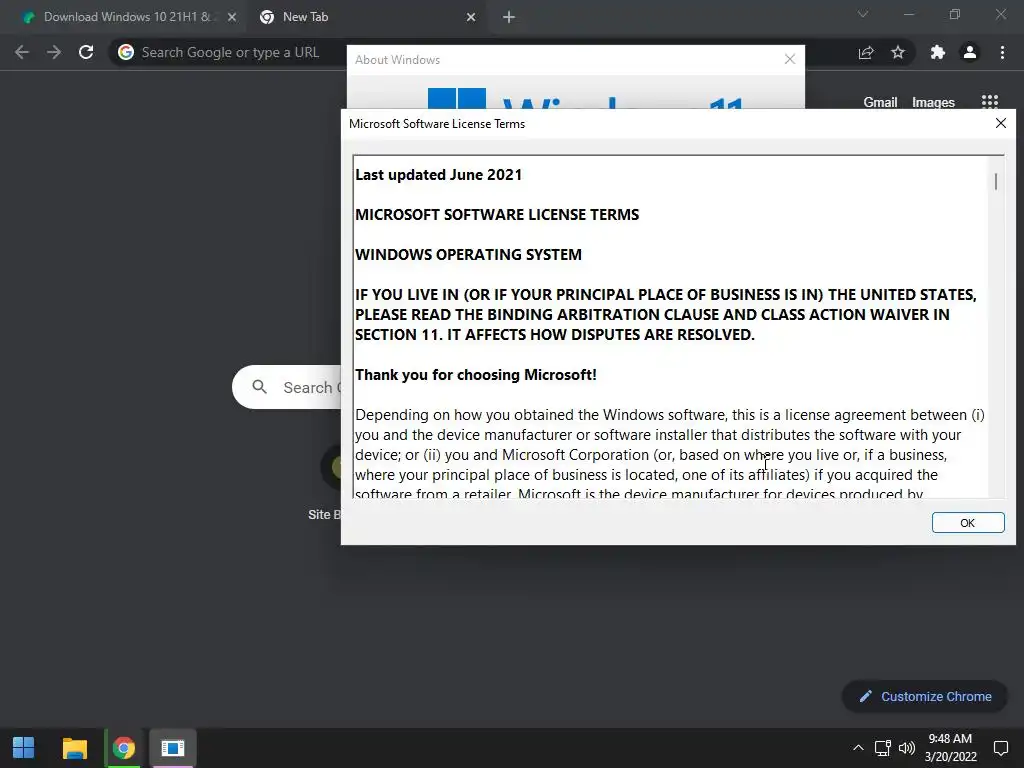Close the About Windows dialog
The width and height of the screenshot is (1024, 768).
pyautogui.click(x=790, y=59)
